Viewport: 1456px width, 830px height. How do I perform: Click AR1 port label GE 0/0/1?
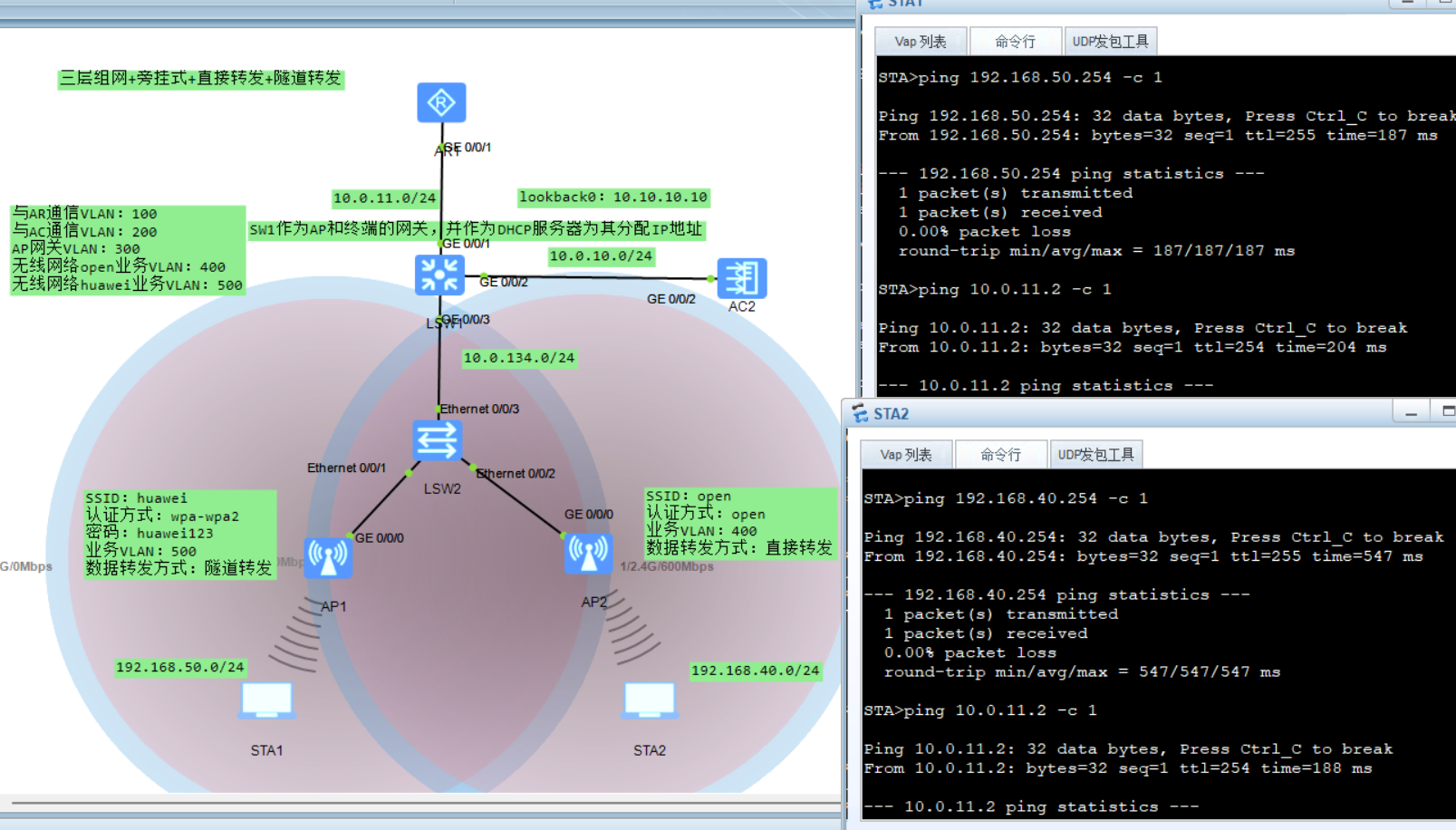[467, 147]
